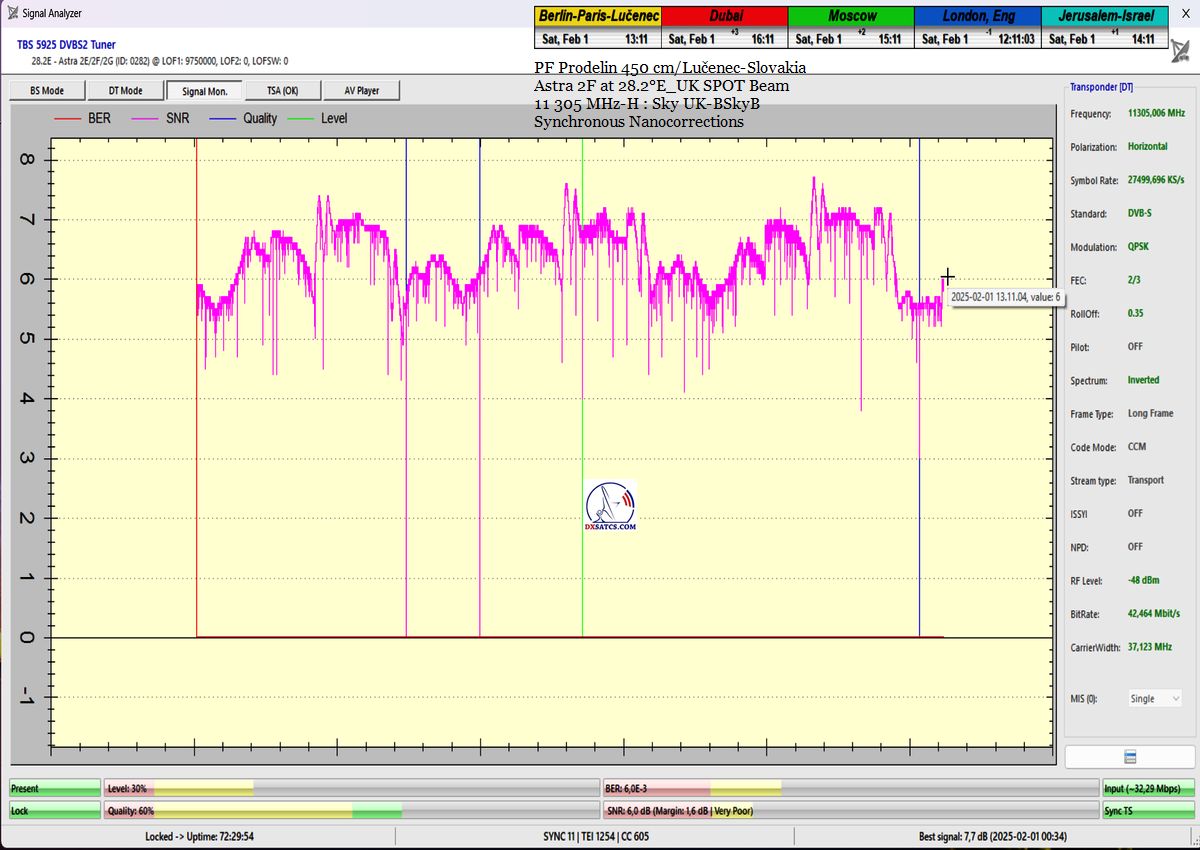Open the AV Player tab
Image resolution: width=1200 pixels, height=850 pixels.
362,91
